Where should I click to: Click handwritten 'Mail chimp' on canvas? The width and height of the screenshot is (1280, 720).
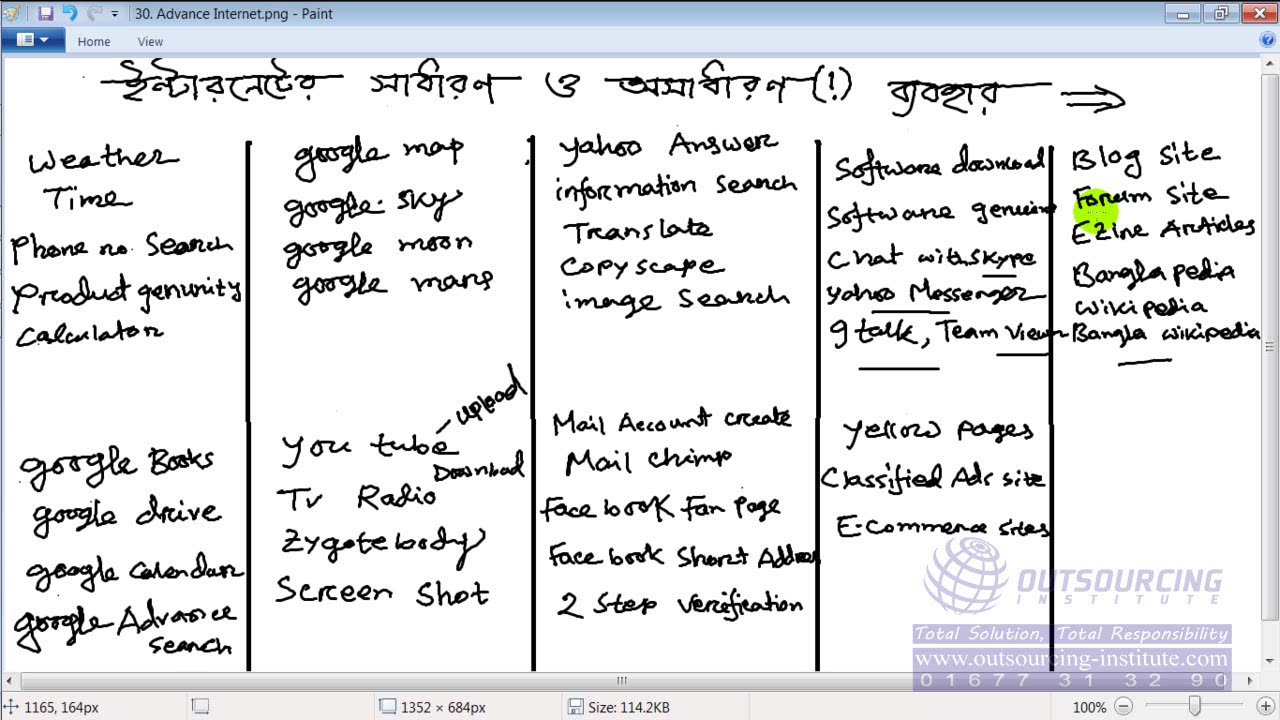pos(649,461)
